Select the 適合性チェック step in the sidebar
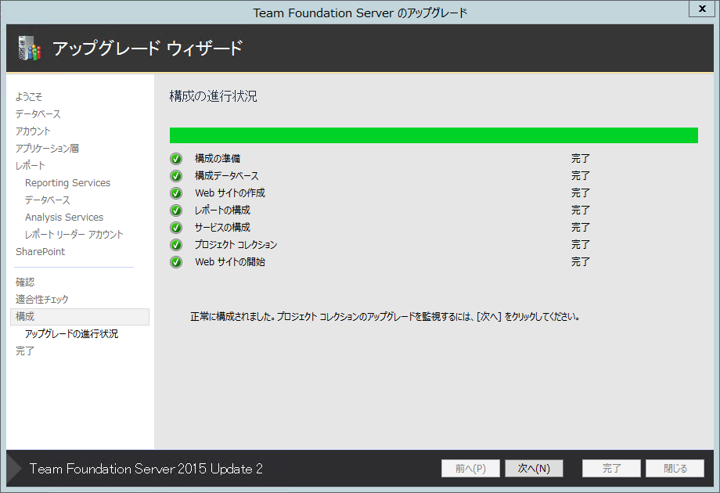 42,299
